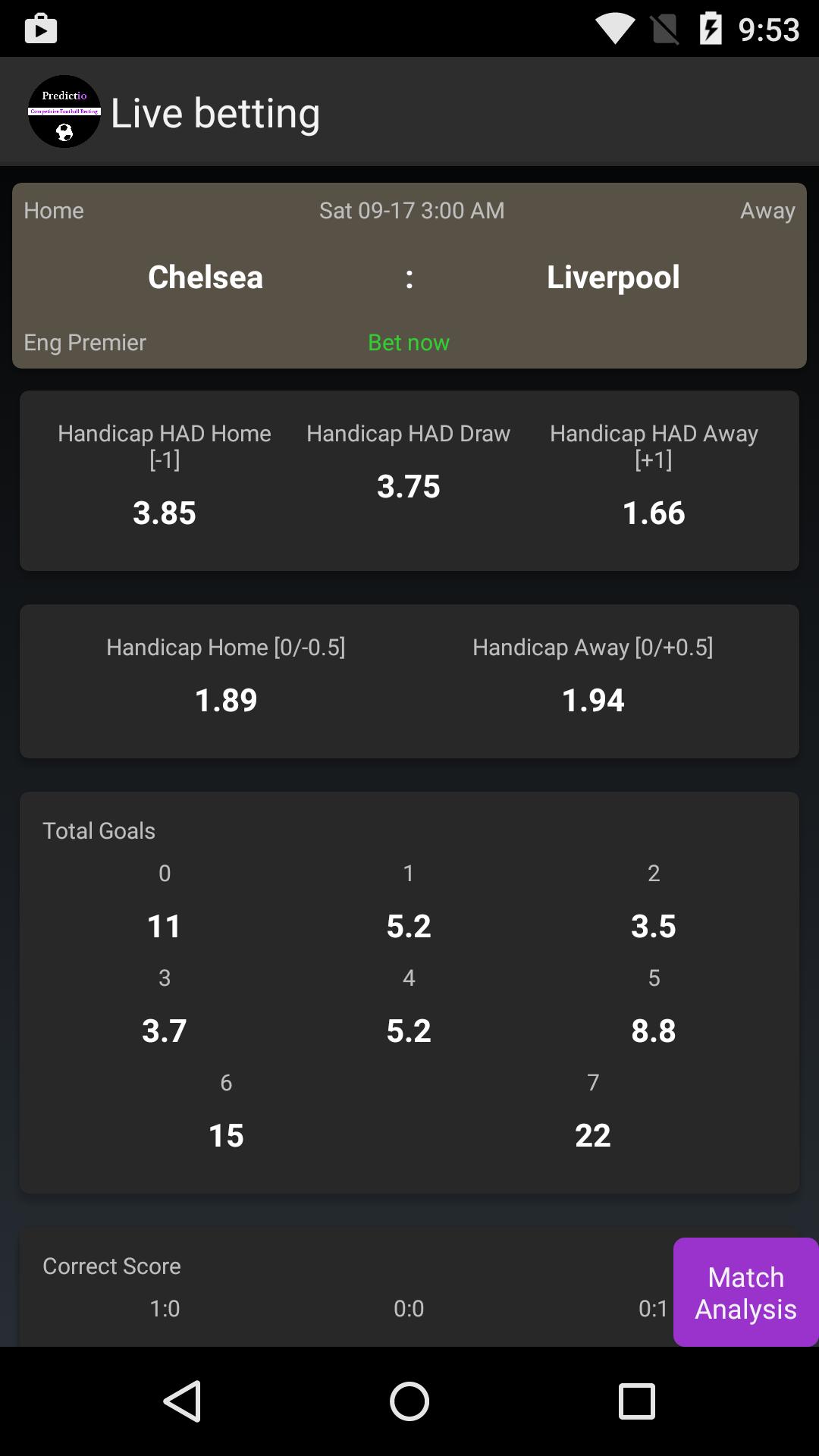Choose Correct Score 1:0 option
The width and height of the screenshot is (819, 1456).
(164, 1307)
